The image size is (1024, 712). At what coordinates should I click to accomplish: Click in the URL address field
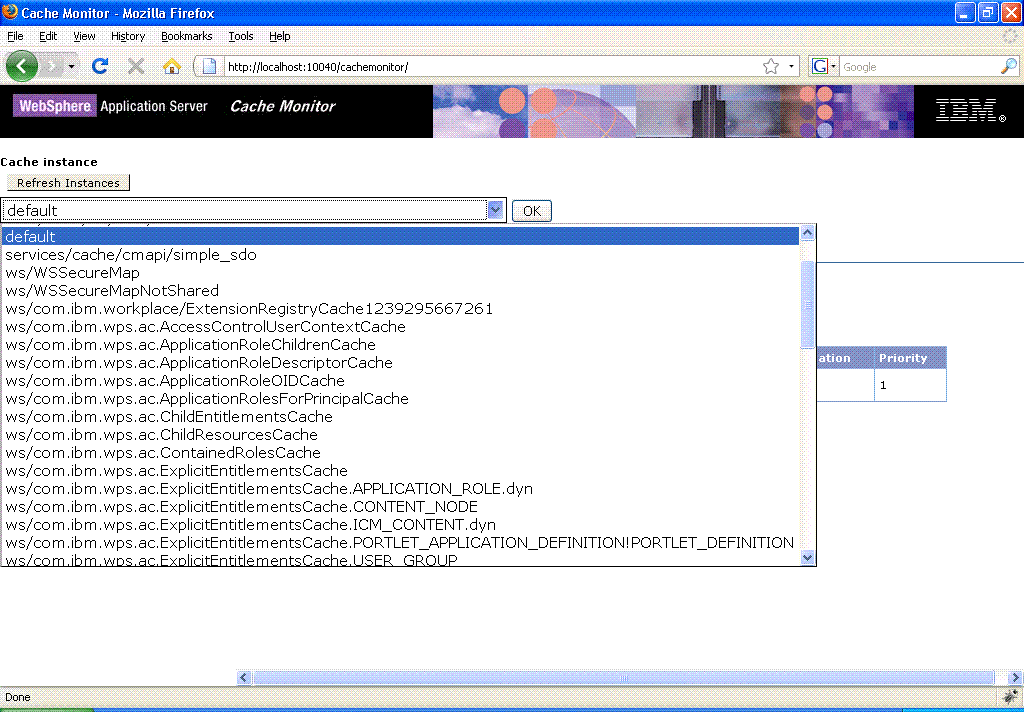pyautogui.click(x=491, y=67)
